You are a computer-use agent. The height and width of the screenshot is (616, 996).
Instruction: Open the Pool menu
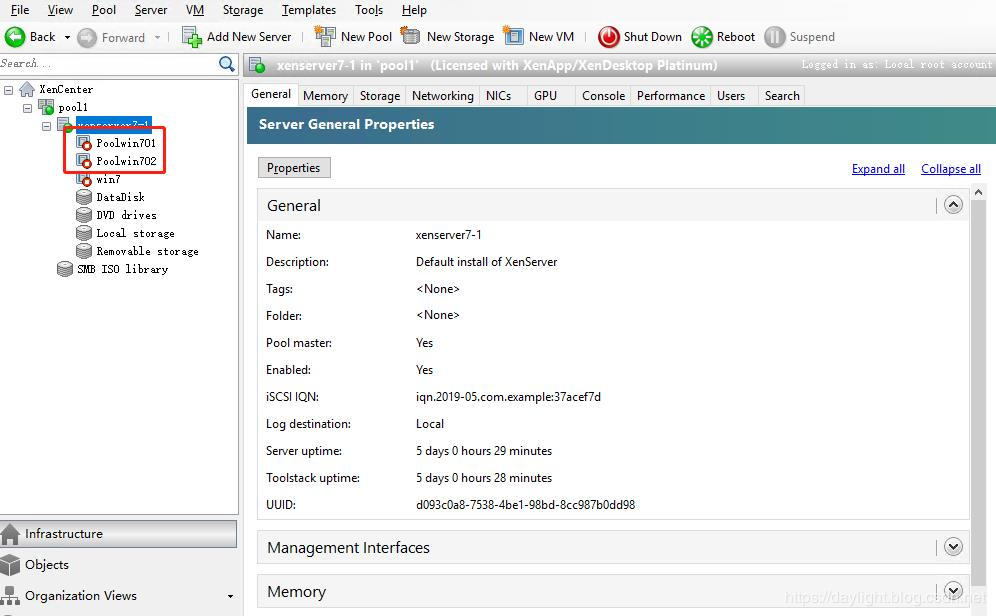[x=104, y=10]
